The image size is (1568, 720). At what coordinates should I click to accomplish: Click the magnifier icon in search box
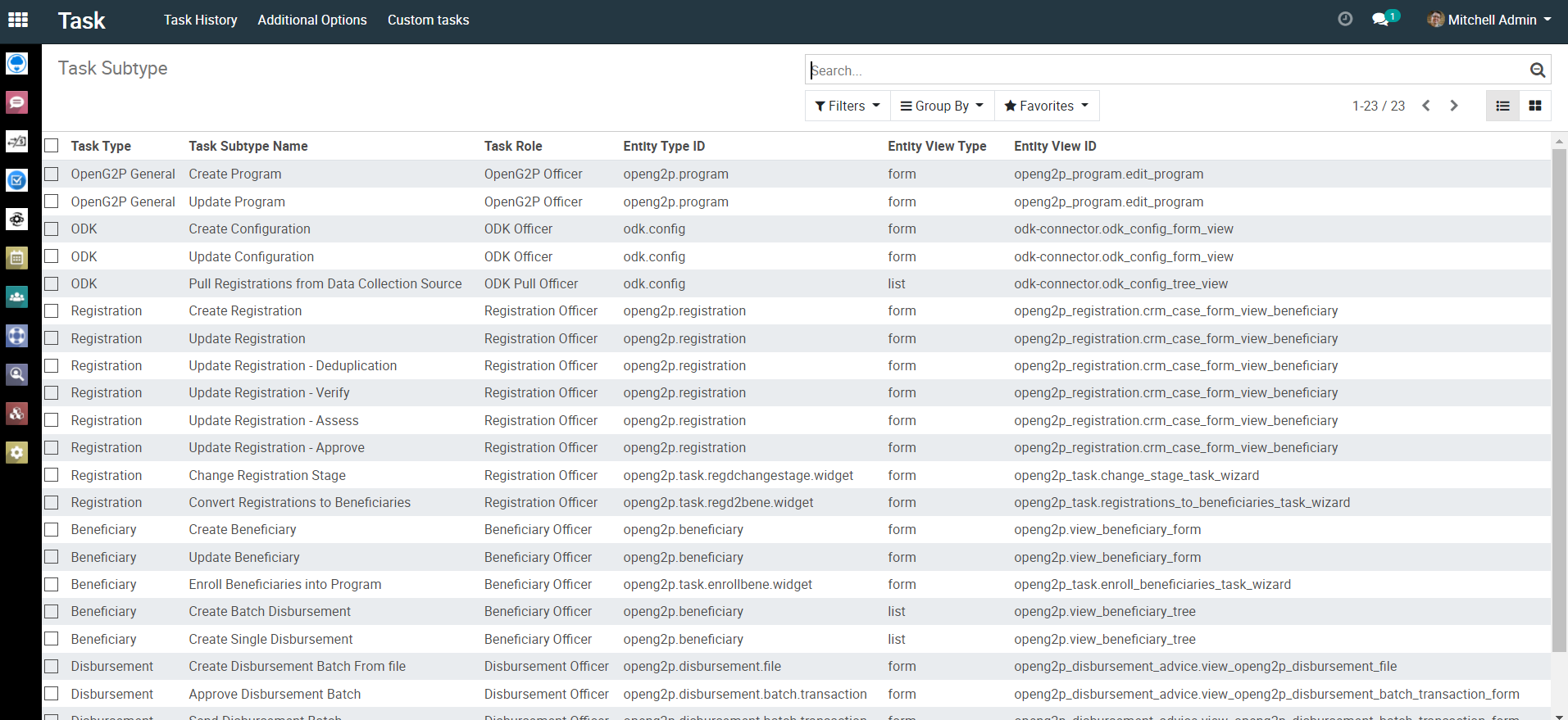[x=1538, y=70]
